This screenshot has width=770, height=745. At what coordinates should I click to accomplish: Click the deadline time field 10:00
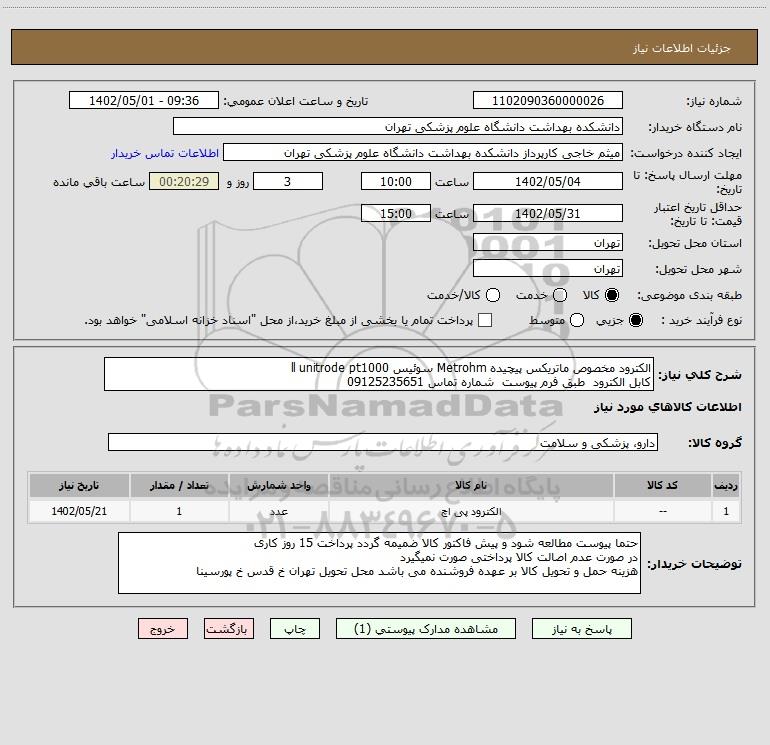(396, 181)
